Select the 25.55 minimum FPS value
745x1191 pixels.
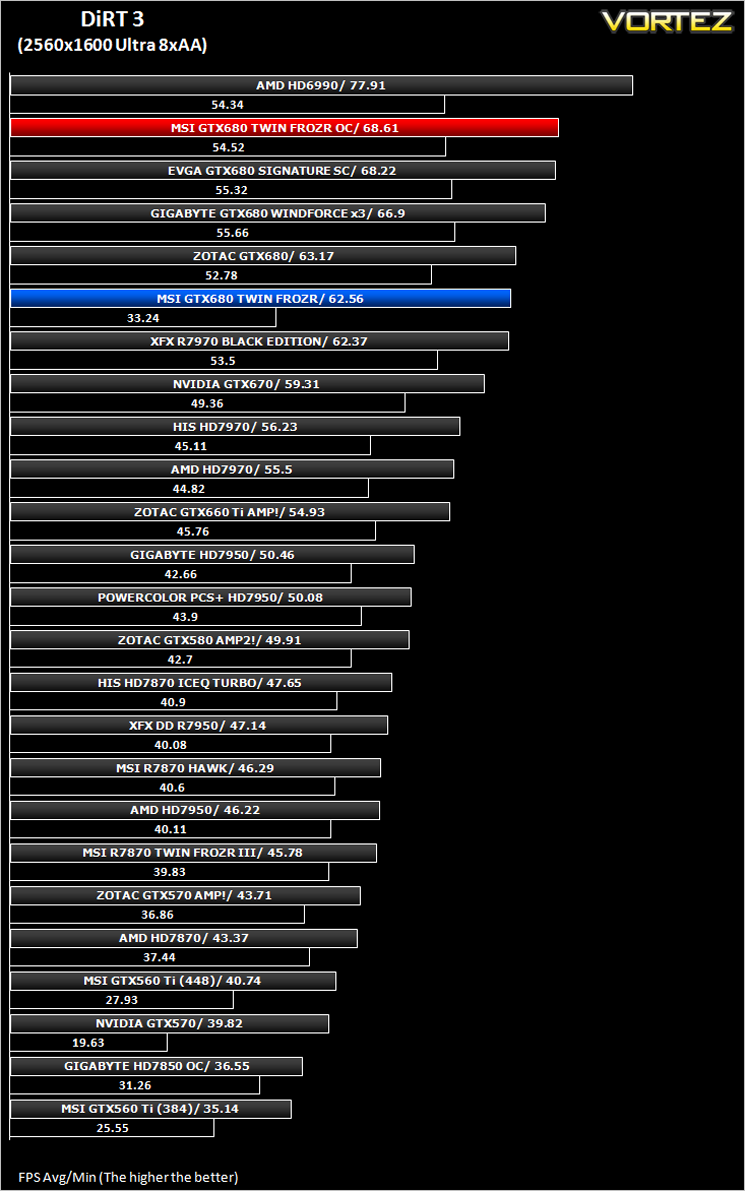(x=112, y=1128)
